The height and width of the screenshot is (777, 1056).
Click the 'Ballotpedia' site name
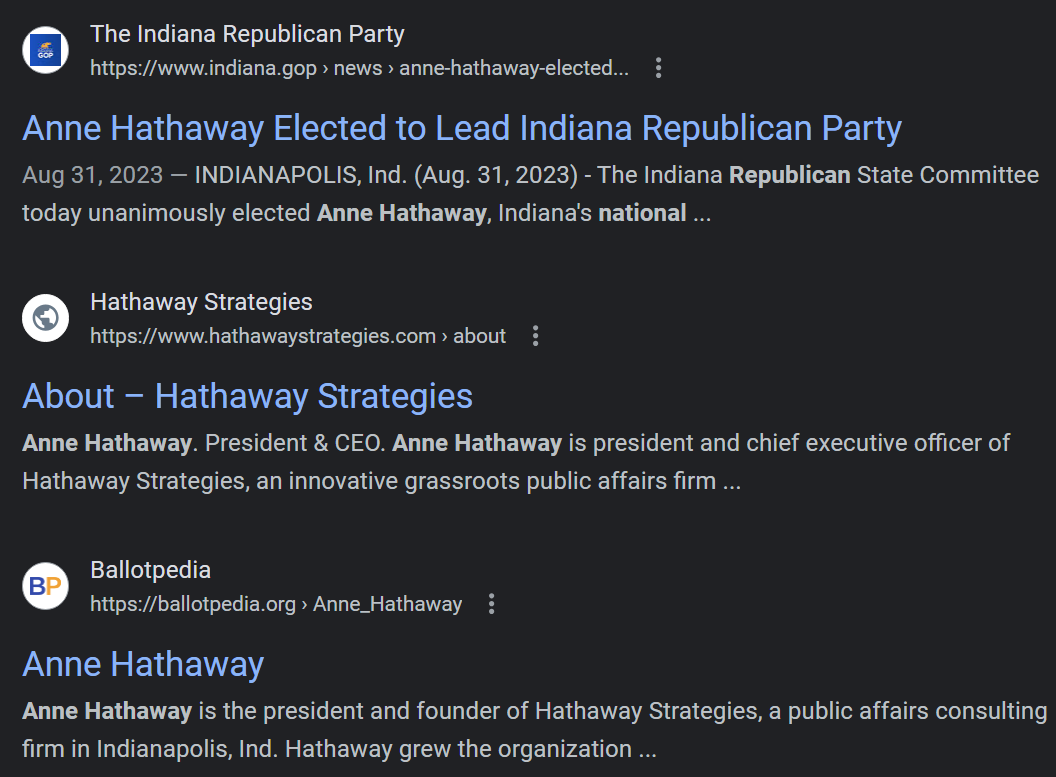[x=151, y=570]
